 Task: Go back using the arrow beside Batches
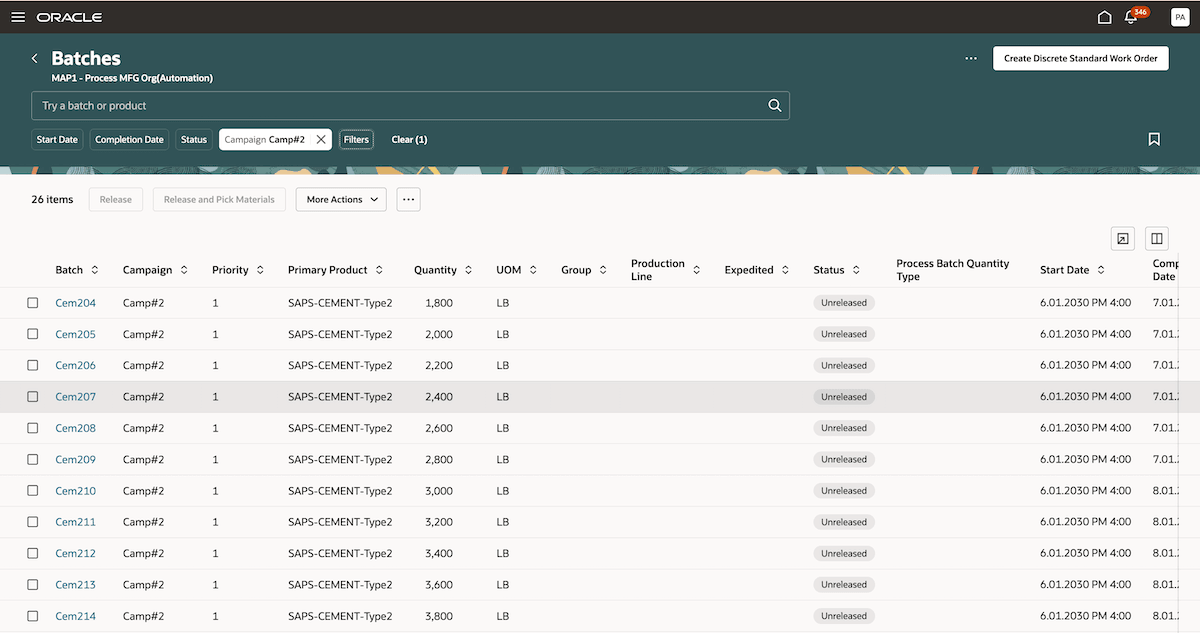coord(35,59)
